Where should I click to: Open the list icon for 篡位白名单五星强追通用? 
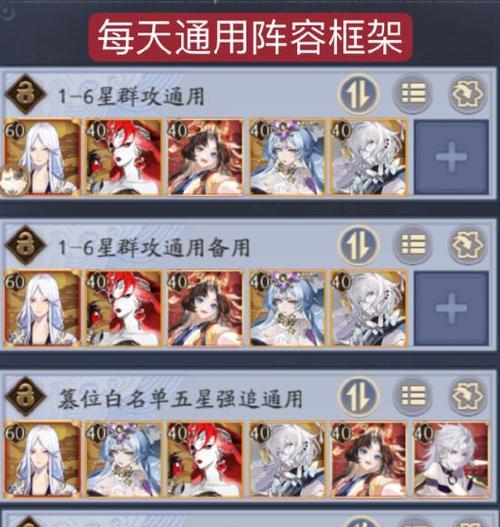click(x=413, y=396)
